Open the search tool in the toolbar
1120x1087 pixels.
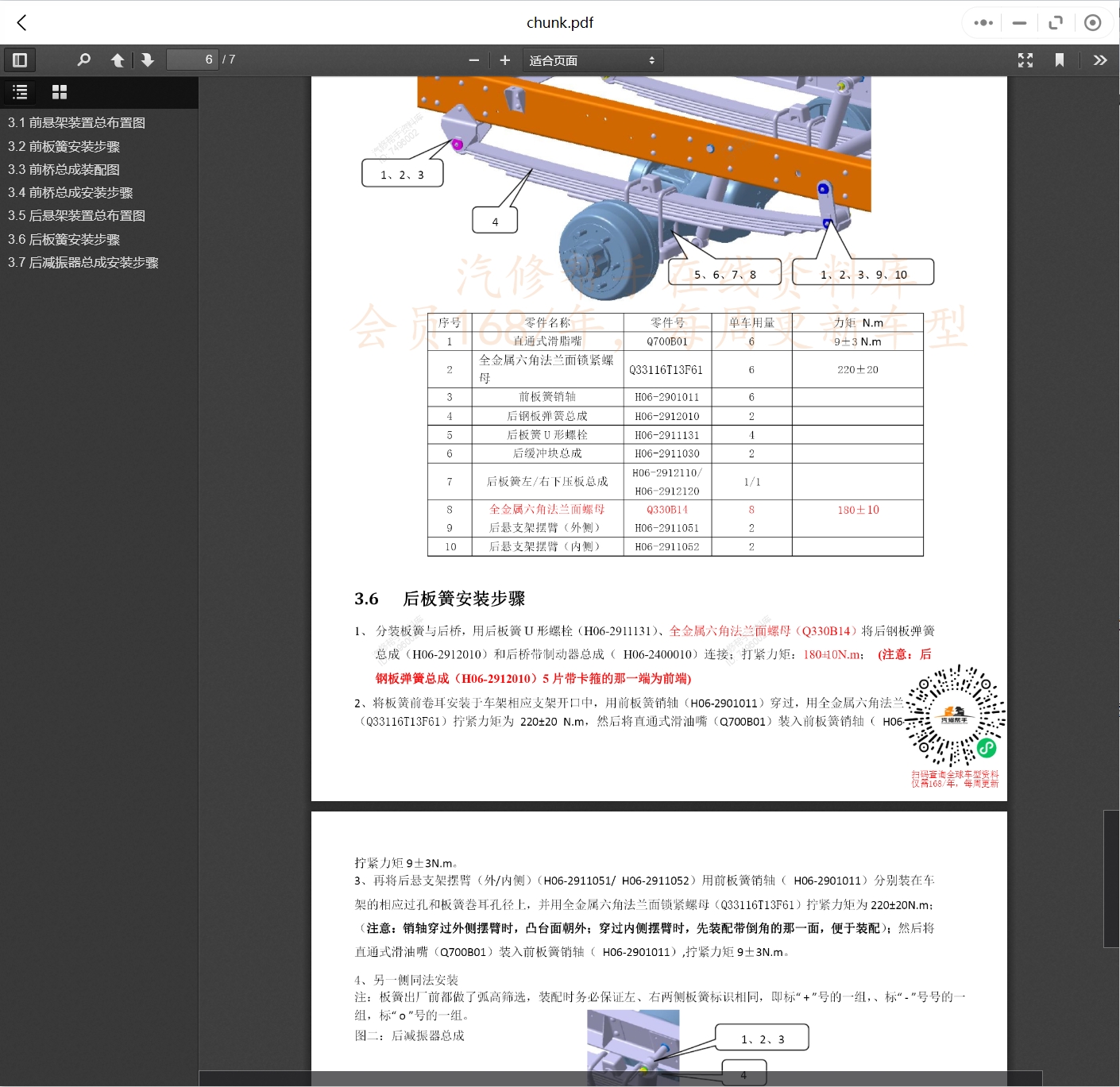[83, 60]
